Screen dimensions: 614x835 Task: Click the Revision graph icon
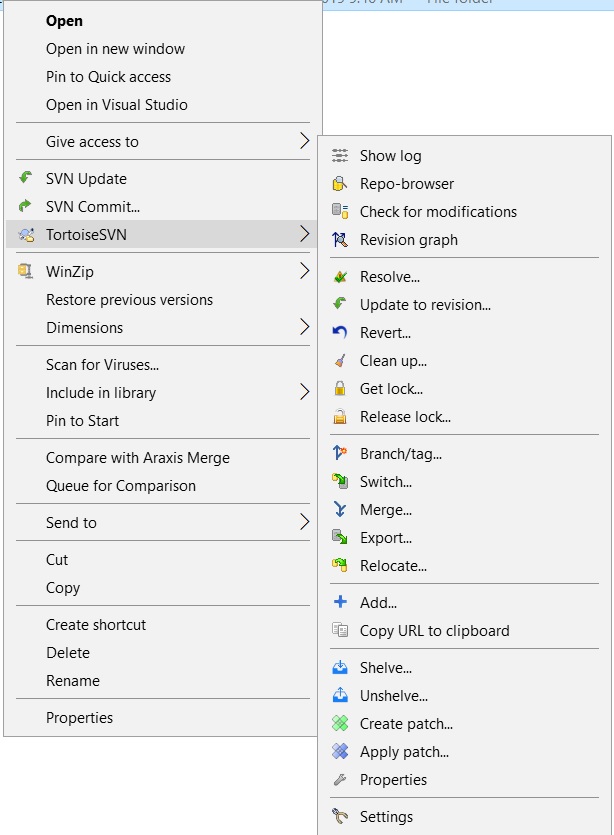point(340,240)
